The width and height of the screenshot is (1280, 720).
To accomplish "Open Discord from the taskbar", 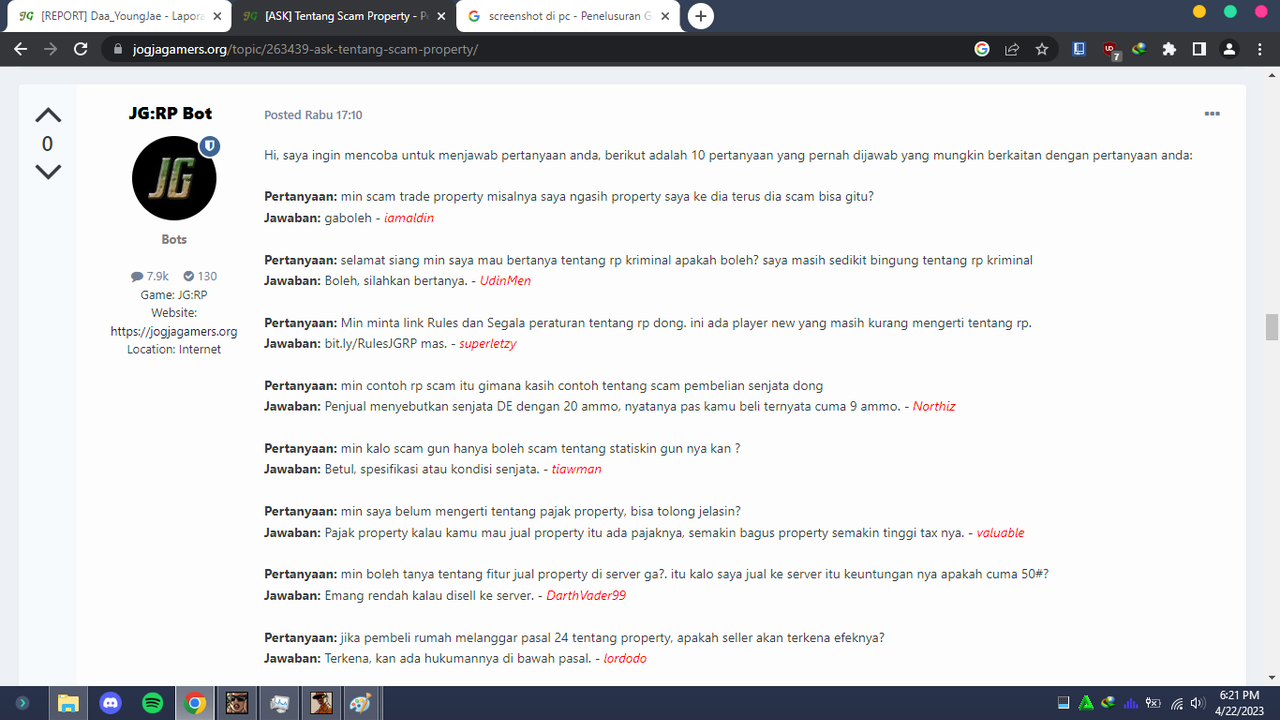I will 110,703.
